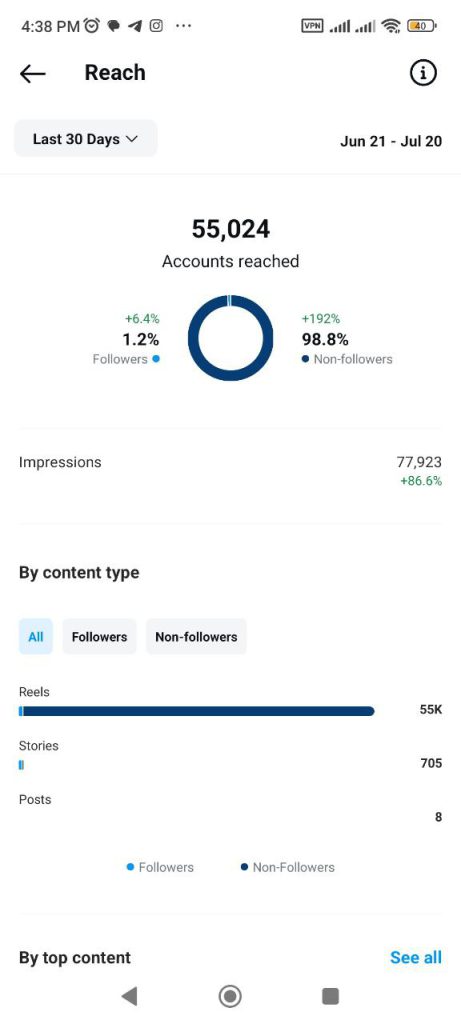Image resolution: width=461 pixels, height=1024 pixels.
Task: Tap the Impressions row
Action: [x=230, y=472]
